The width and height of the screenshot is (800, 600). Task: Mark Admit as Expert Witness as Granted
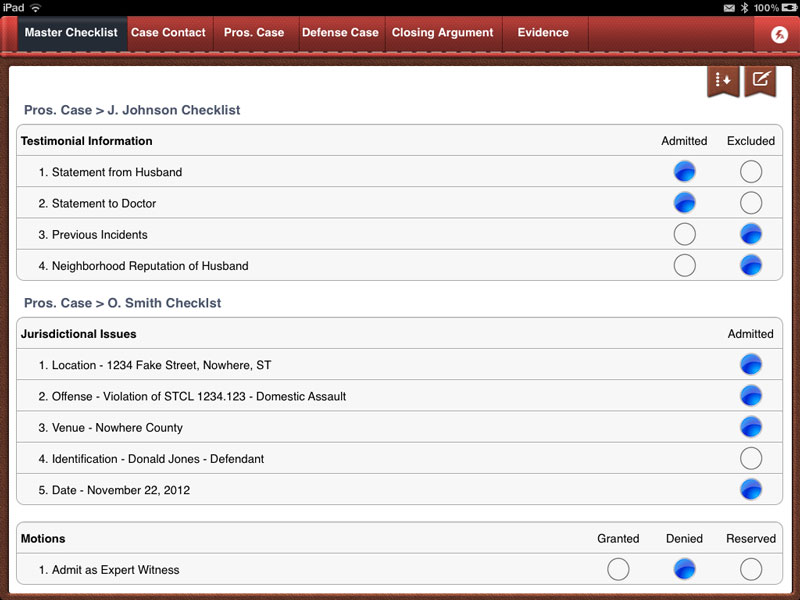click(618, 569)
